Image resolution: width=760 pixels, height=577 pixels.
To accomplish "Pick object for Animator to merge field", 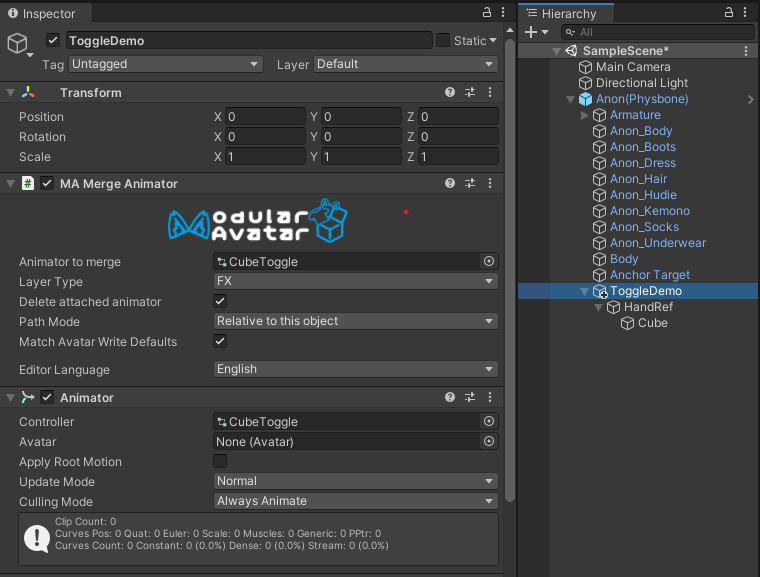I will coord(489,261).
